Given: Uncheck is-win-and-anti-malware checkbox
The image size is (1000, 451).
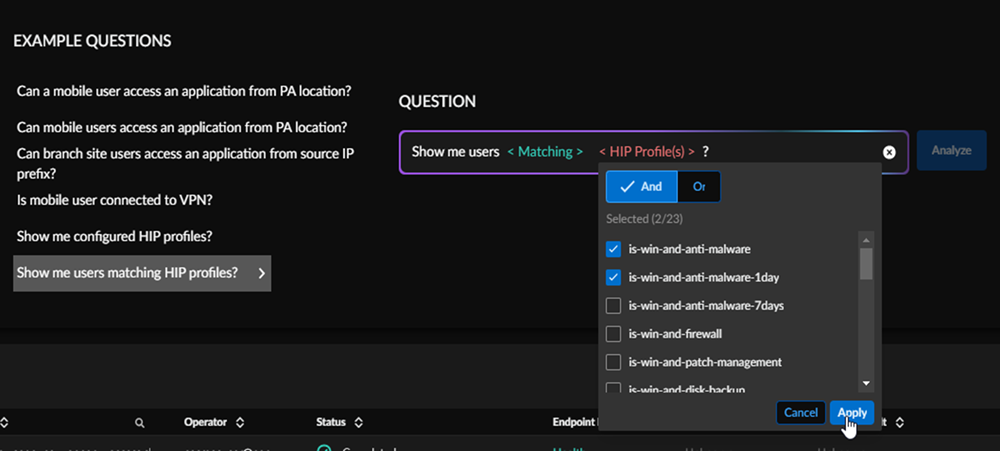Looking at the screenshot, I should pos(613,249).
